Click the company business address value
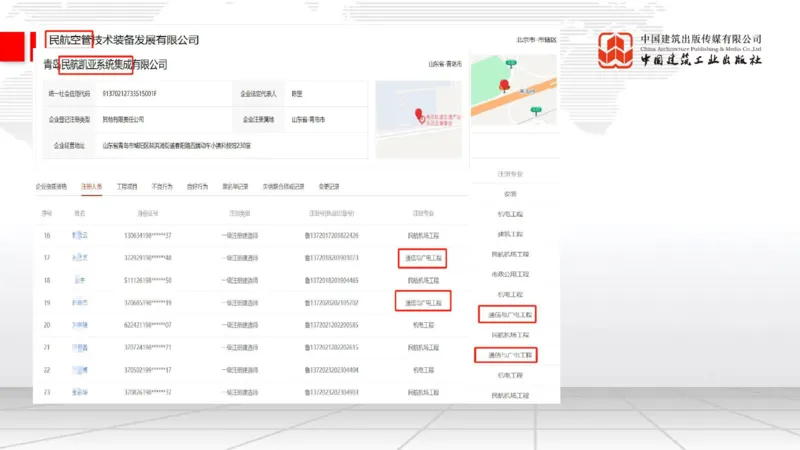 (x=177, y=146)
